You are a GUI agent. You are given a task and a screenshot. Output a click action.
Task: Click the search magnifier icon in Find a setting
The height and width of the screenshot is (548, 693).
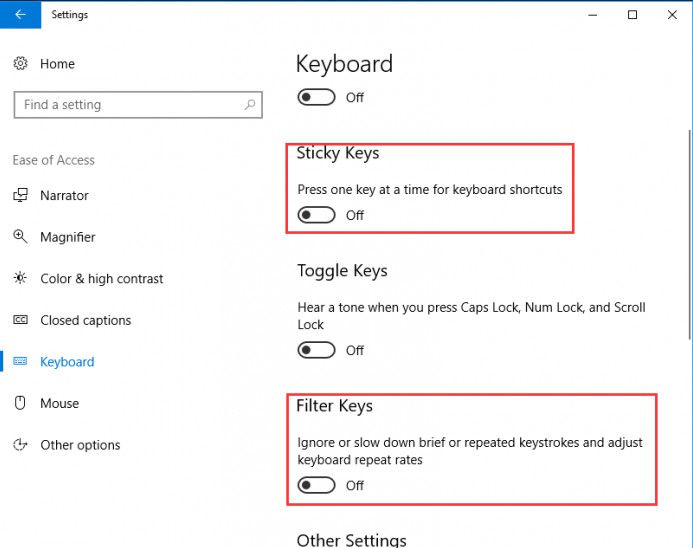[250, 105]
